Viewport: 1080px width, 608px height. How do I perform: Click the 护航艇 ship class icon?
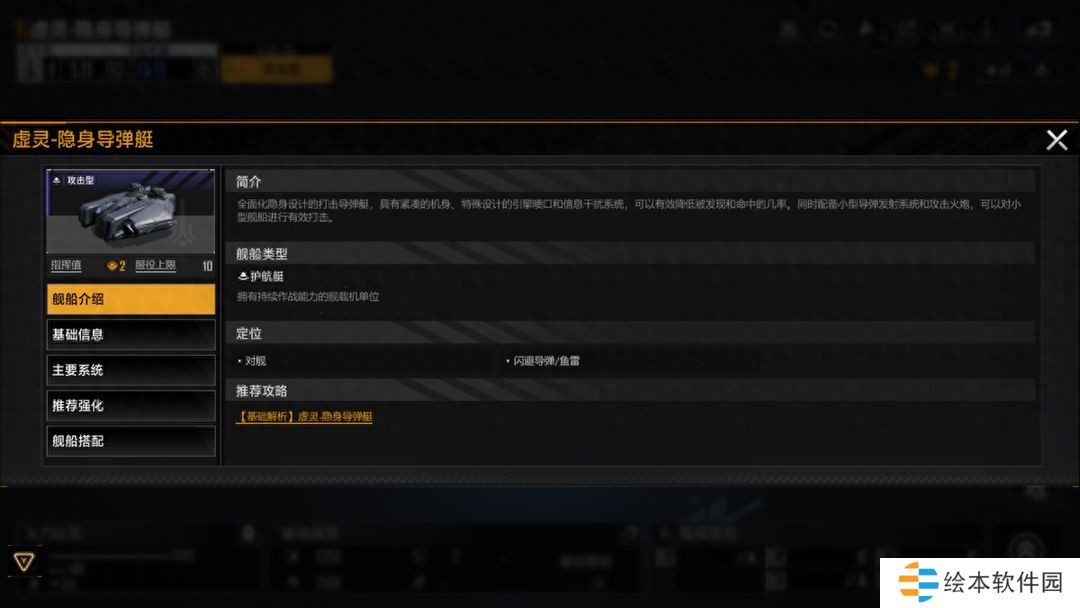click(x=242, y=276)
